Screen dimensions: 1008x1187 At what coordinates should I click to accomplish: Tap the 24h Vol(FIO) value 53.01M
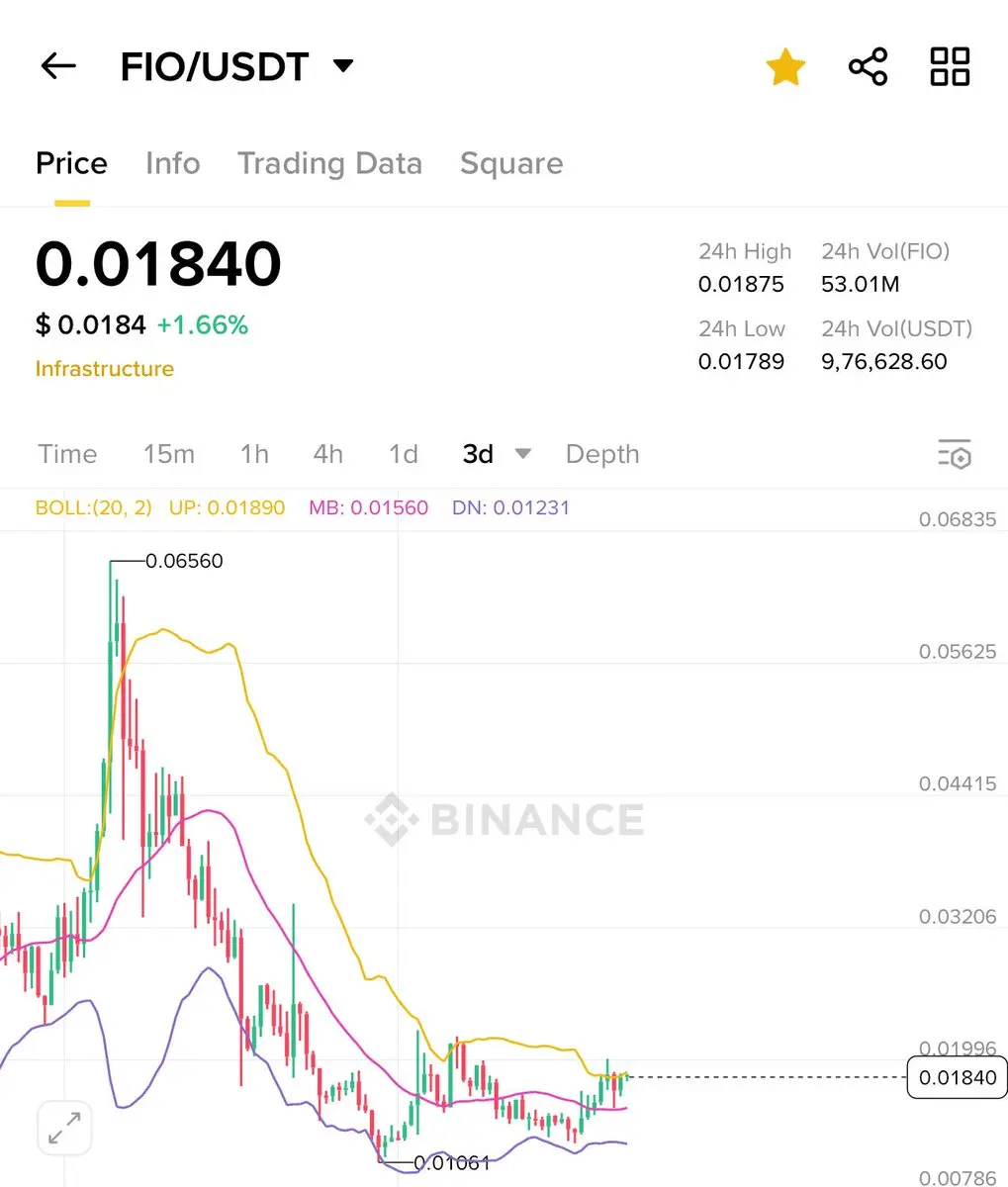(861, 285)
